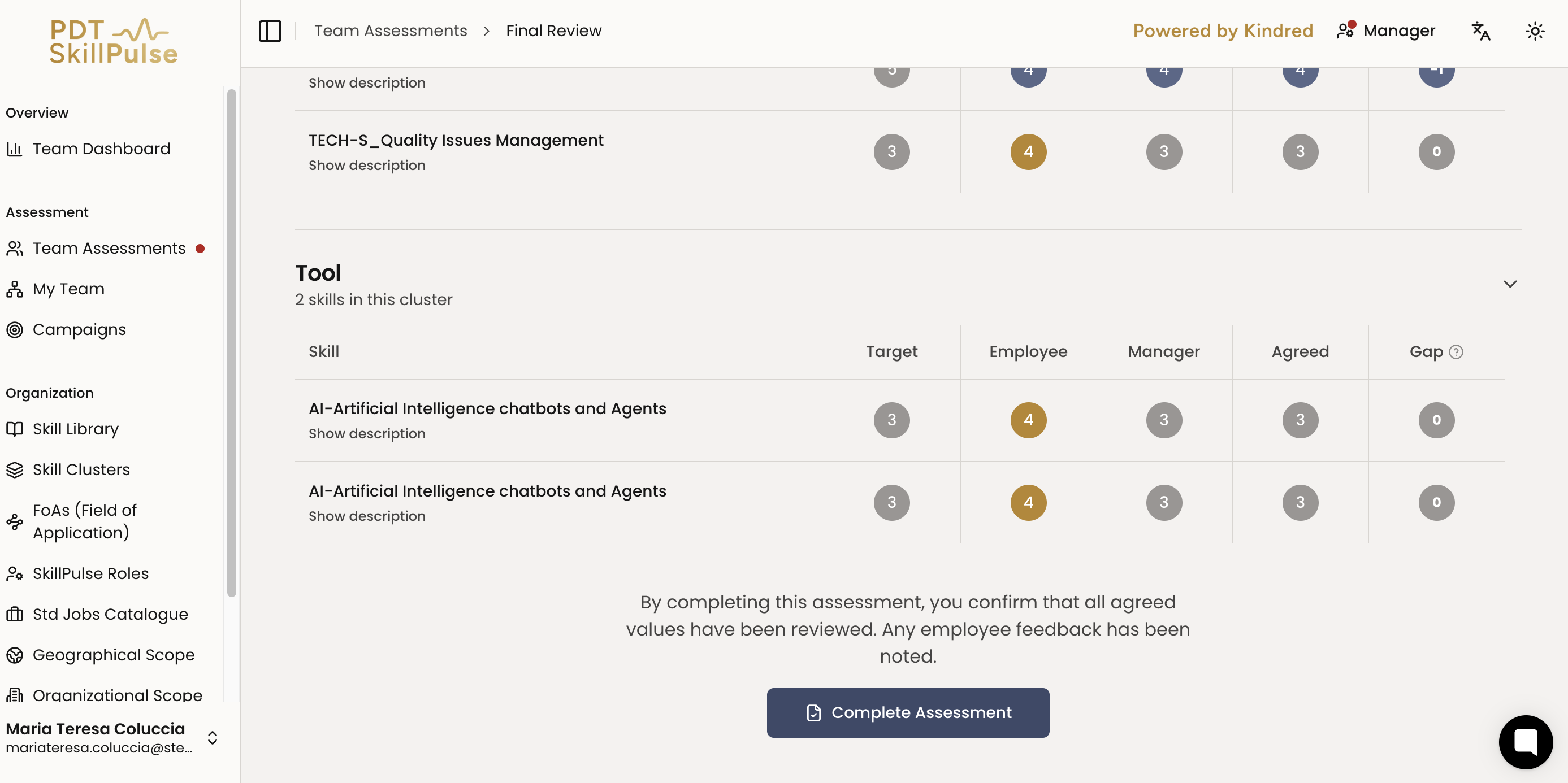Viewport: 1568px width, 783px height.
Task: Open the chat widget bubble
Action: (x=1526, y=742)
